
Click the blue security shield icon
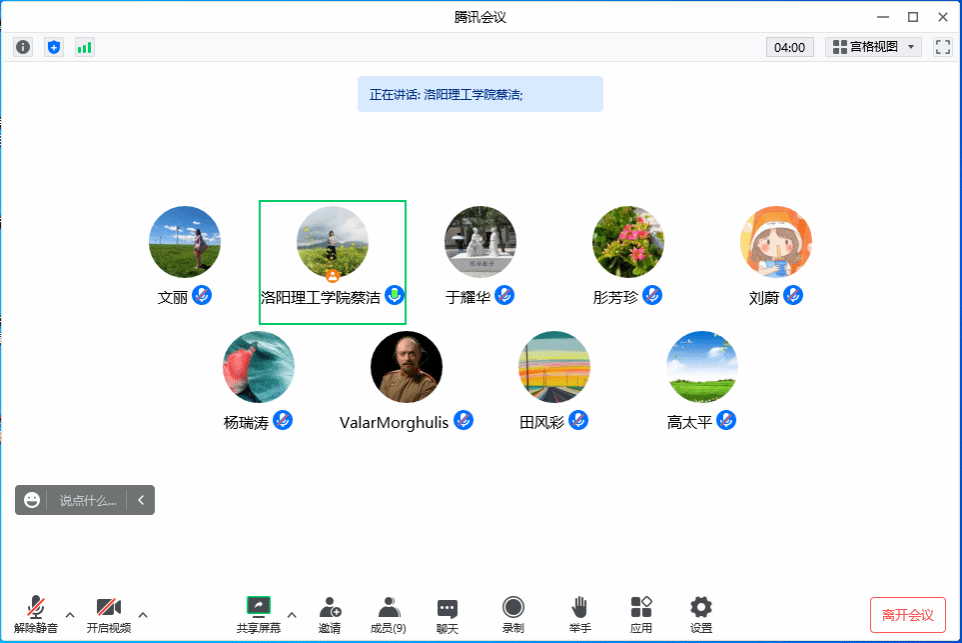click(54, 47)
